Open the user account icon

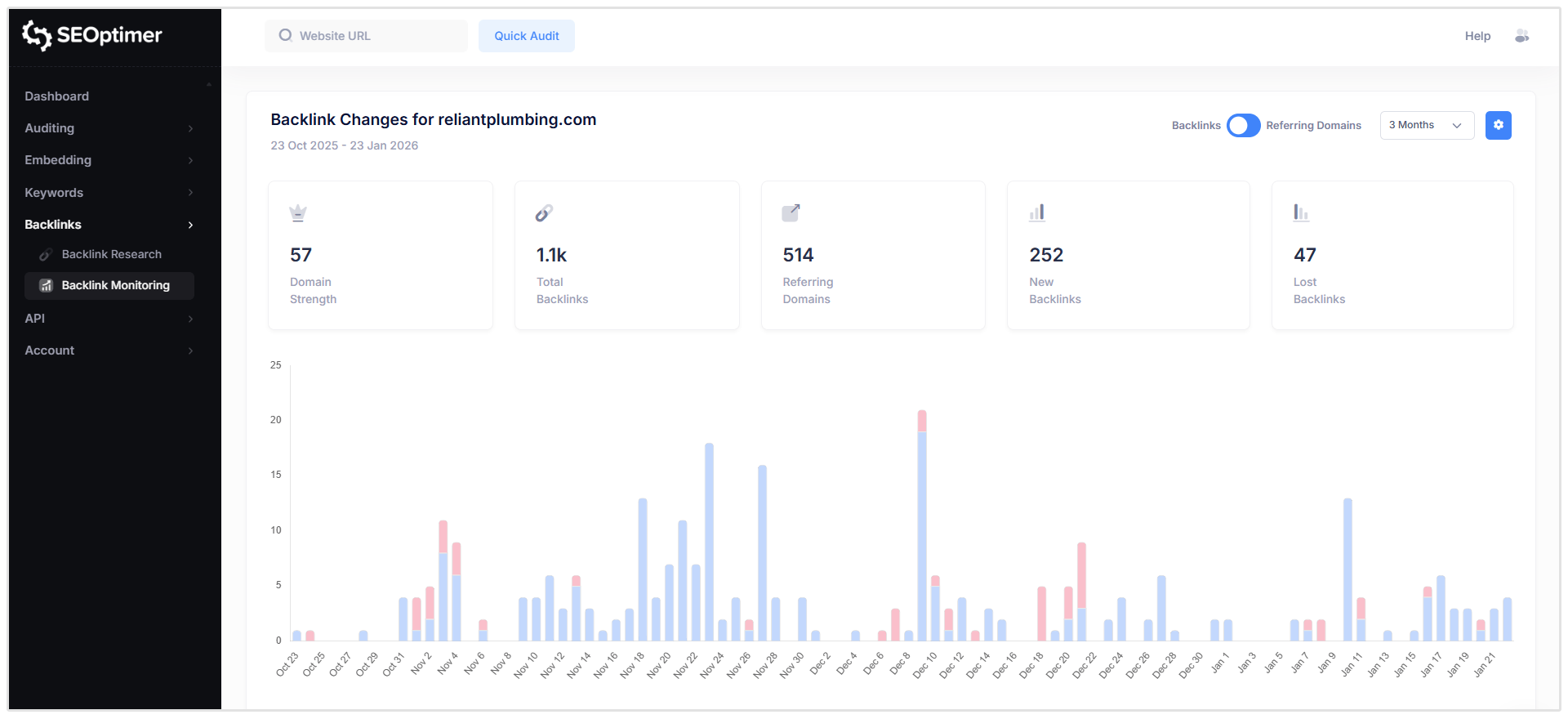point(1521,36)
